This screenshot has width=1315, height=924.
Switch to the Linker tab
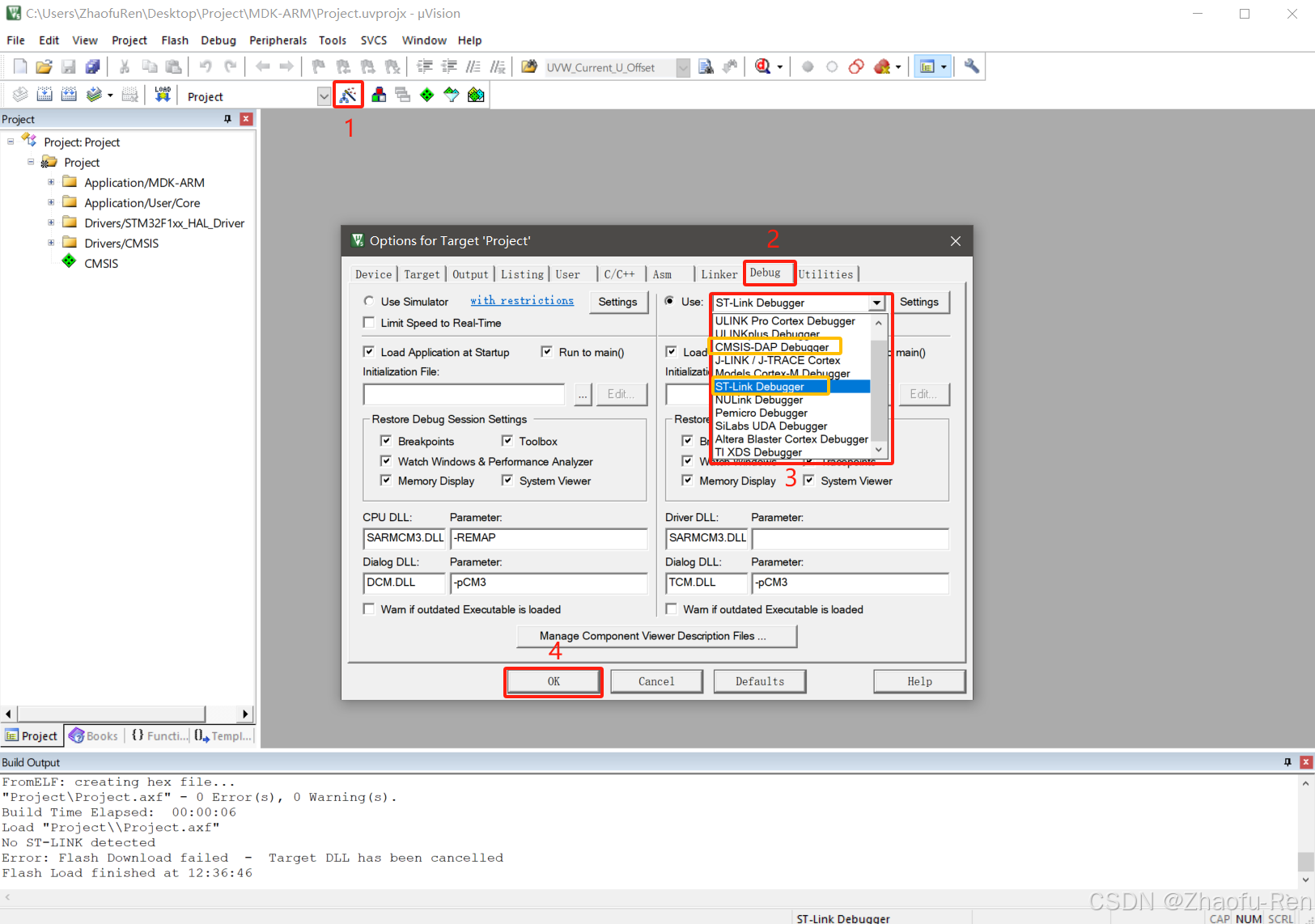coord(719,274)
